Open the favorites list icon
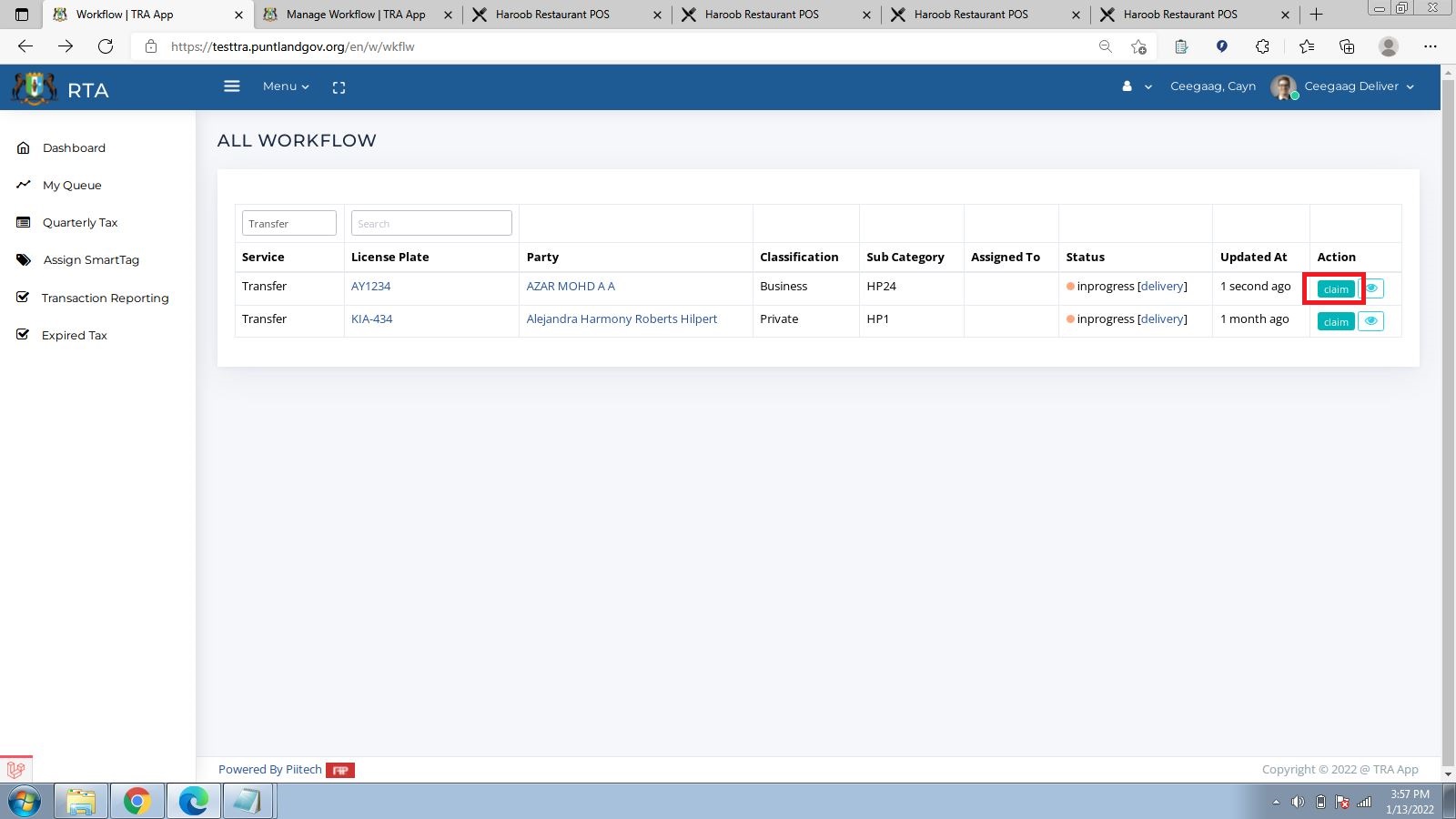The height and width of the screenshot is (819, 1456). click(1307, 46)
